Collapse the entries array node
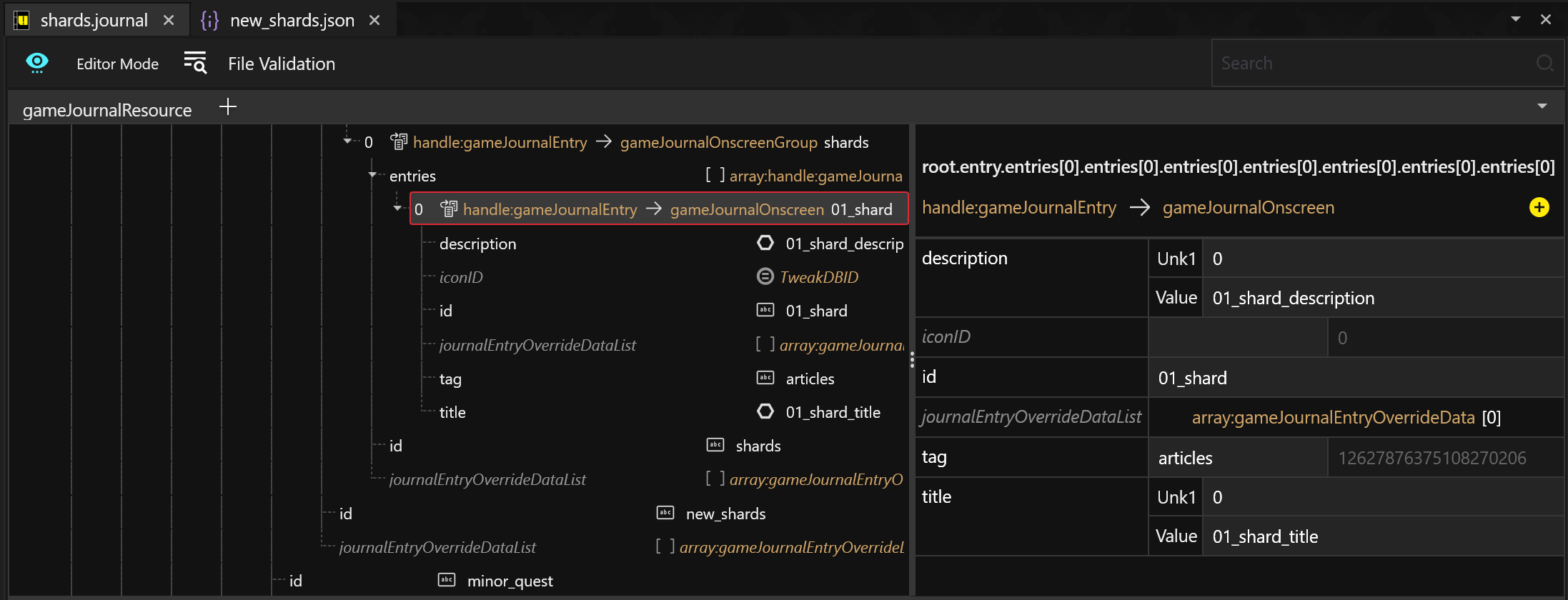Screen dimensions: 1568x600 pyautogui.click(x=372, y=175)
